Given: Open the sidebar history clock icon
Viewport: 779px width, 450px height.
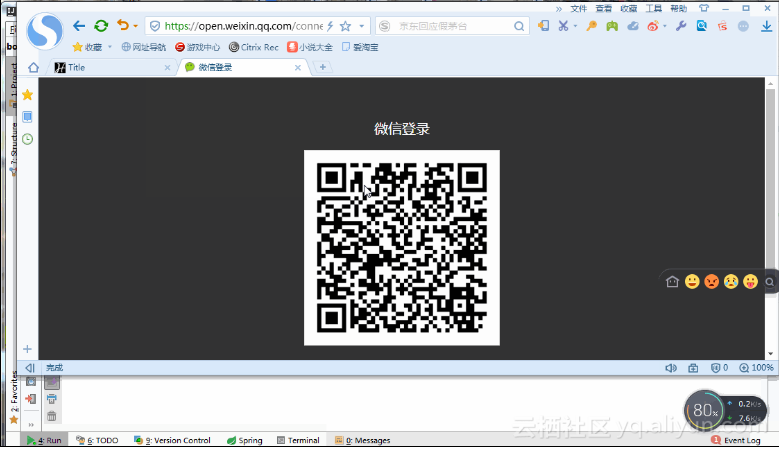Looking at the screenshot, I should pyautogui.click(x=28, y=139).
